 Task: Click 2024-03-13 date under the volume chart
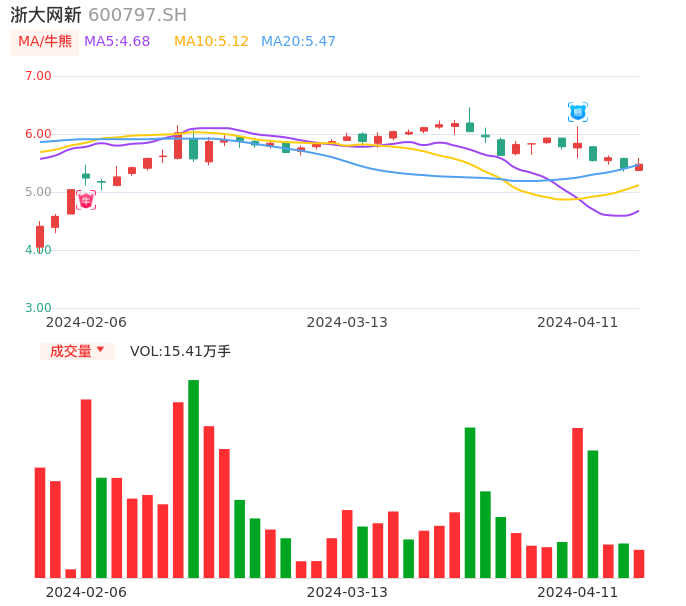point(347,592)
